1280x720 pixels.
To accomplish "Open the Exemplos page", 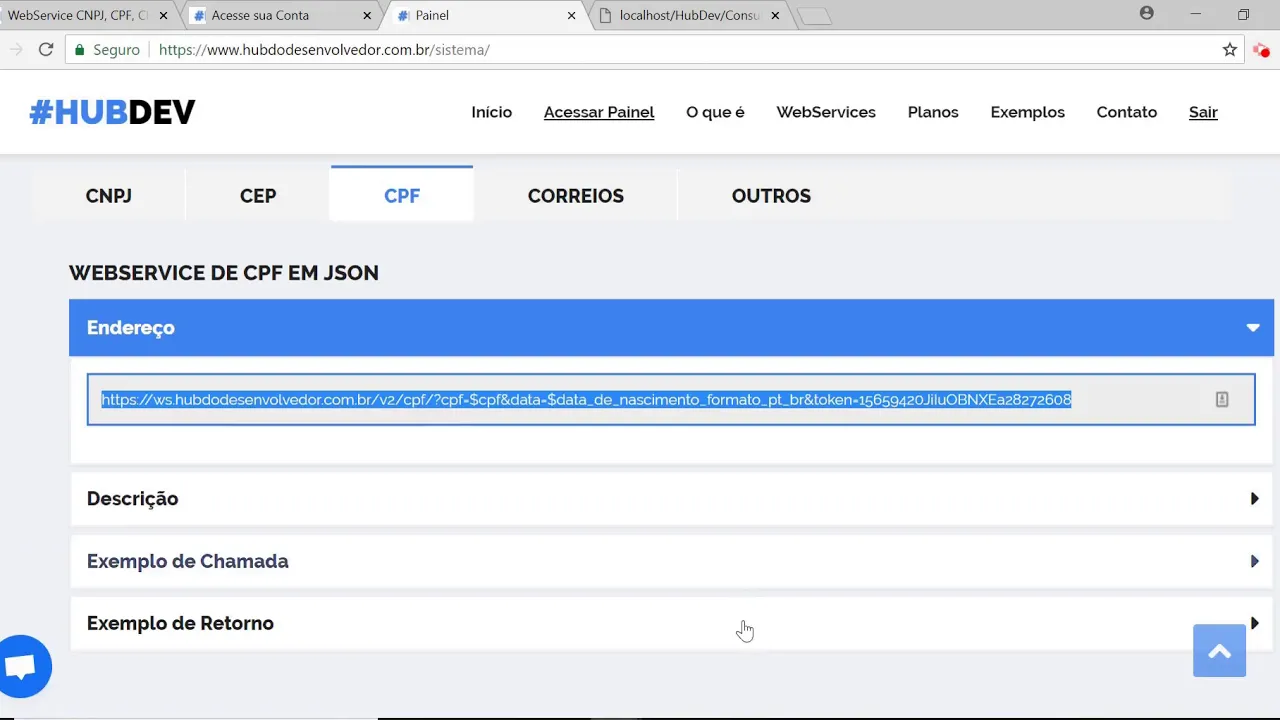I will pos(1027,112).
